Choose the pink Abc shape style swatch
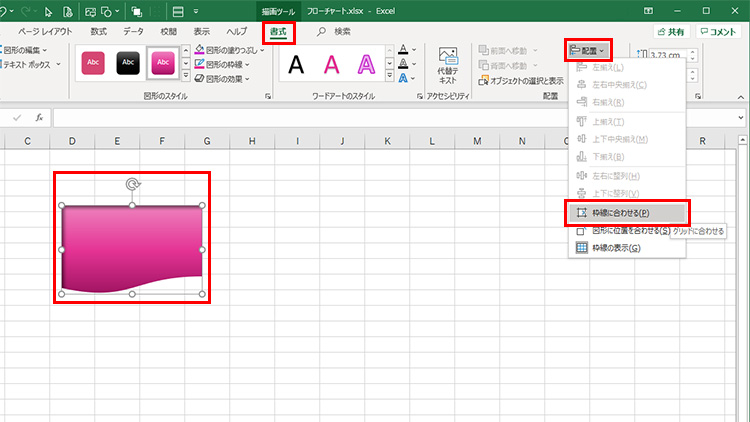Image resolution: width=750 pixels, height=422 pixels. coord(162,64)
